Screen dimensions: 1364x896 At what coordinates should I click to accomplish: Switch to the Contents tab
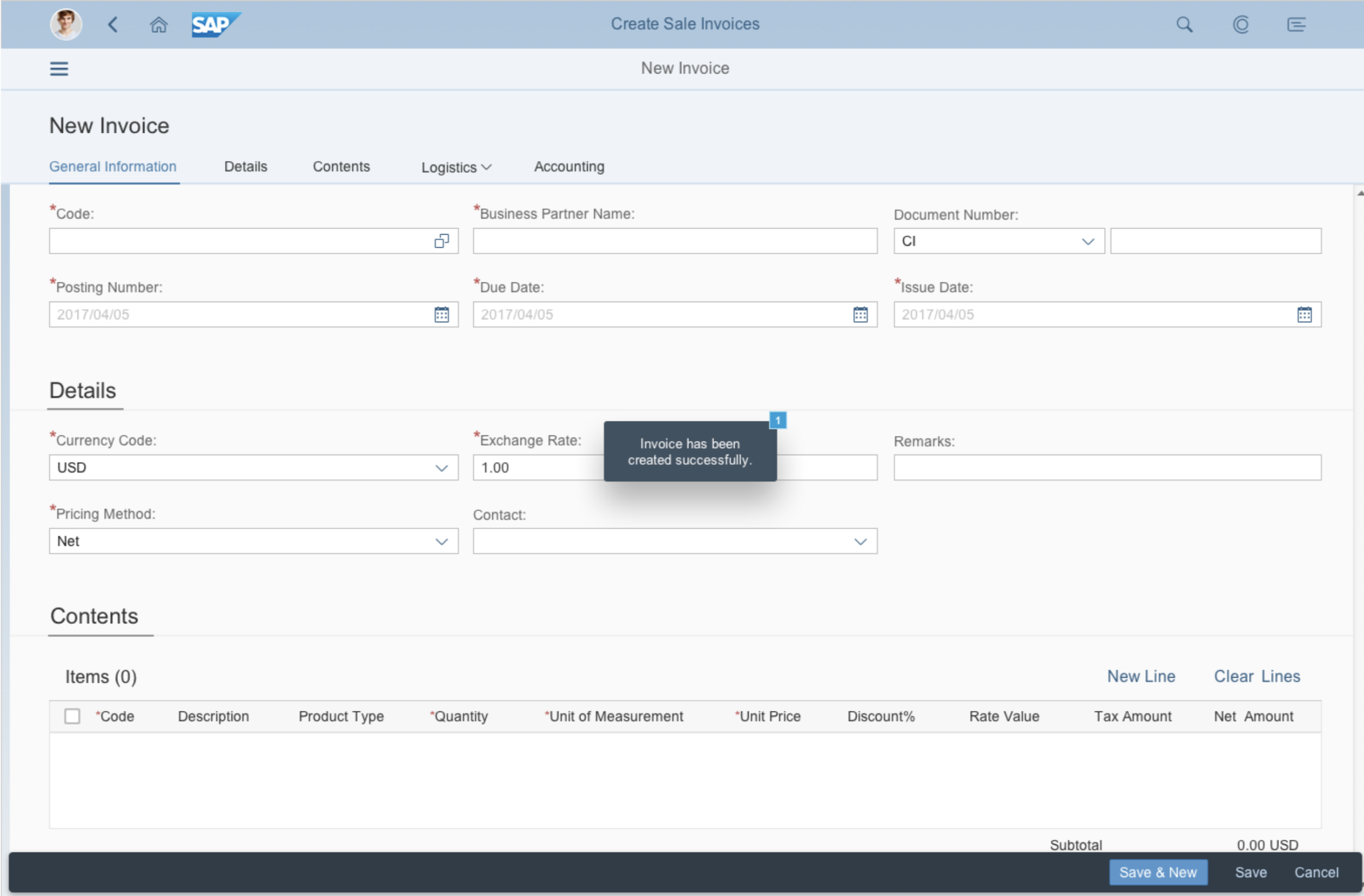(x=341, y=167)
